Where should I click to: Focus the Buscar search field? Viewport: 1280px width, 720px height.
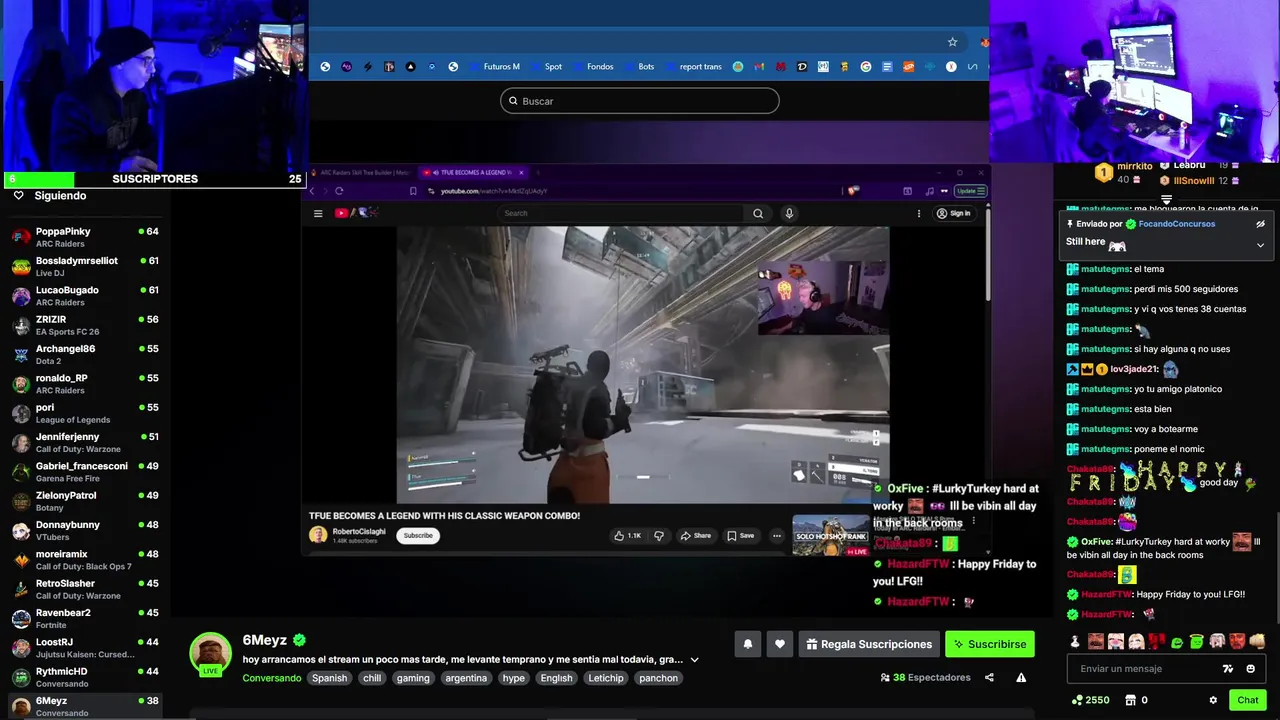pos(640,101)
